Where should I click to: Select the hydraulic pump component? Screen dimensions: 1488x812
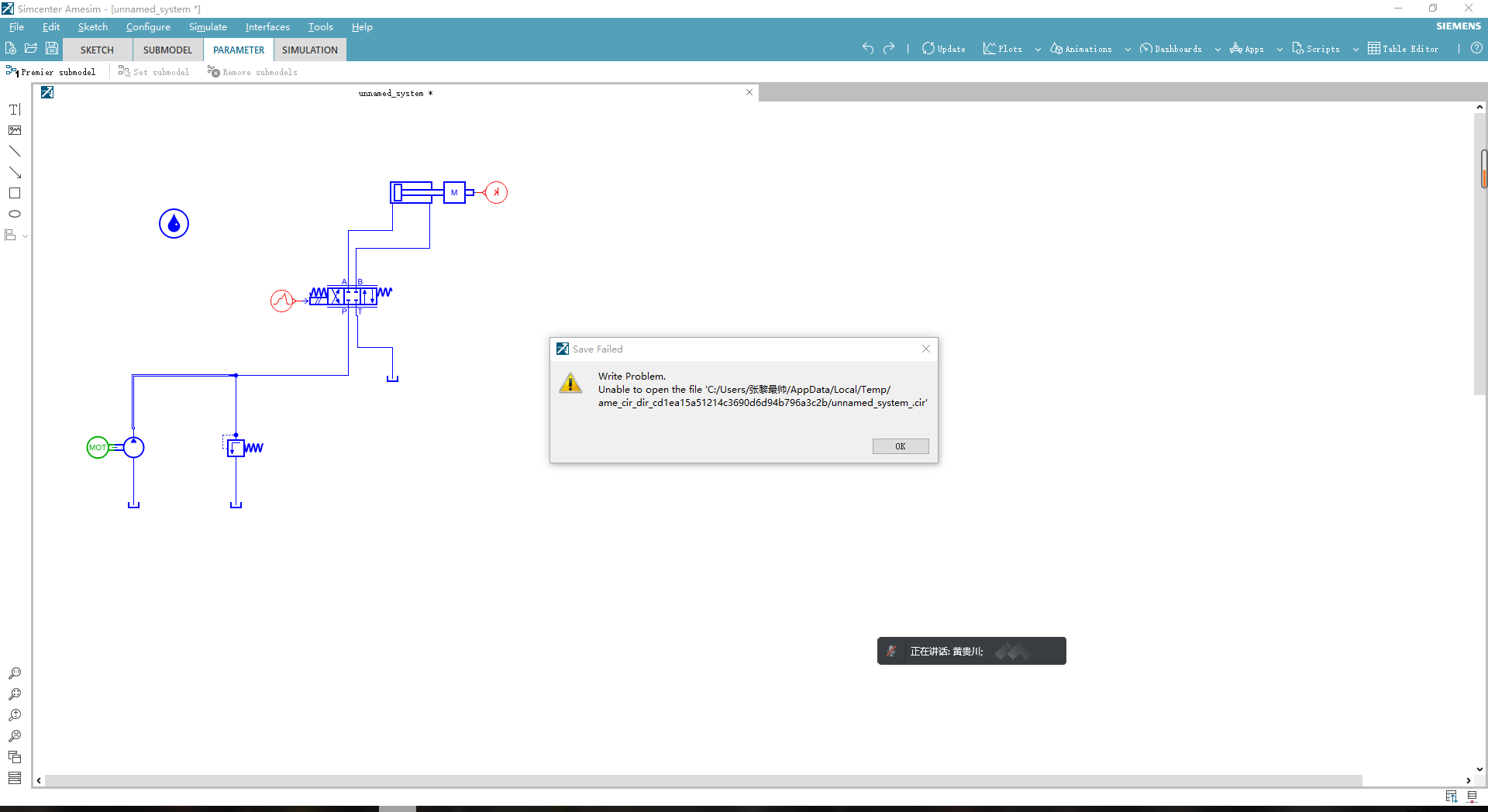(x=134, y=447)
